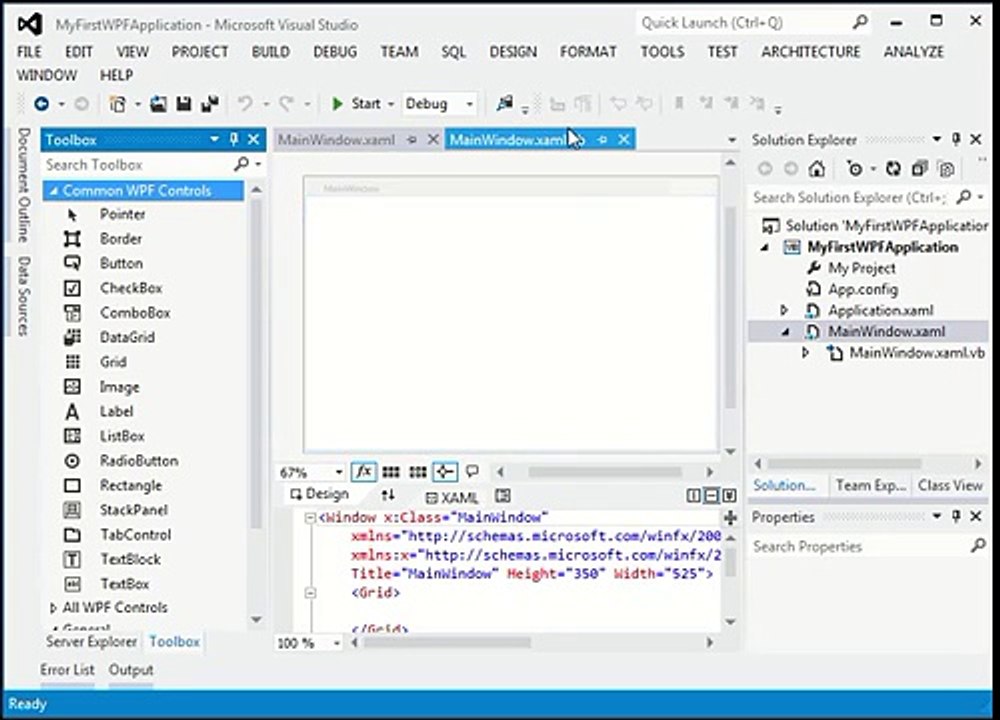Switch to horizontal split view

(712, 496)
